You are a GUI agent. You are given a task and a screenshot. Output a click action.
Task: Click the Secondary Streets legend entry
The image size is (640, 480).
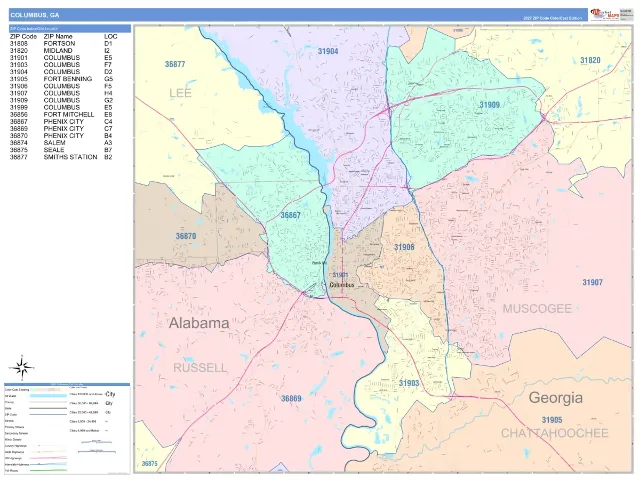coord(16,433)
